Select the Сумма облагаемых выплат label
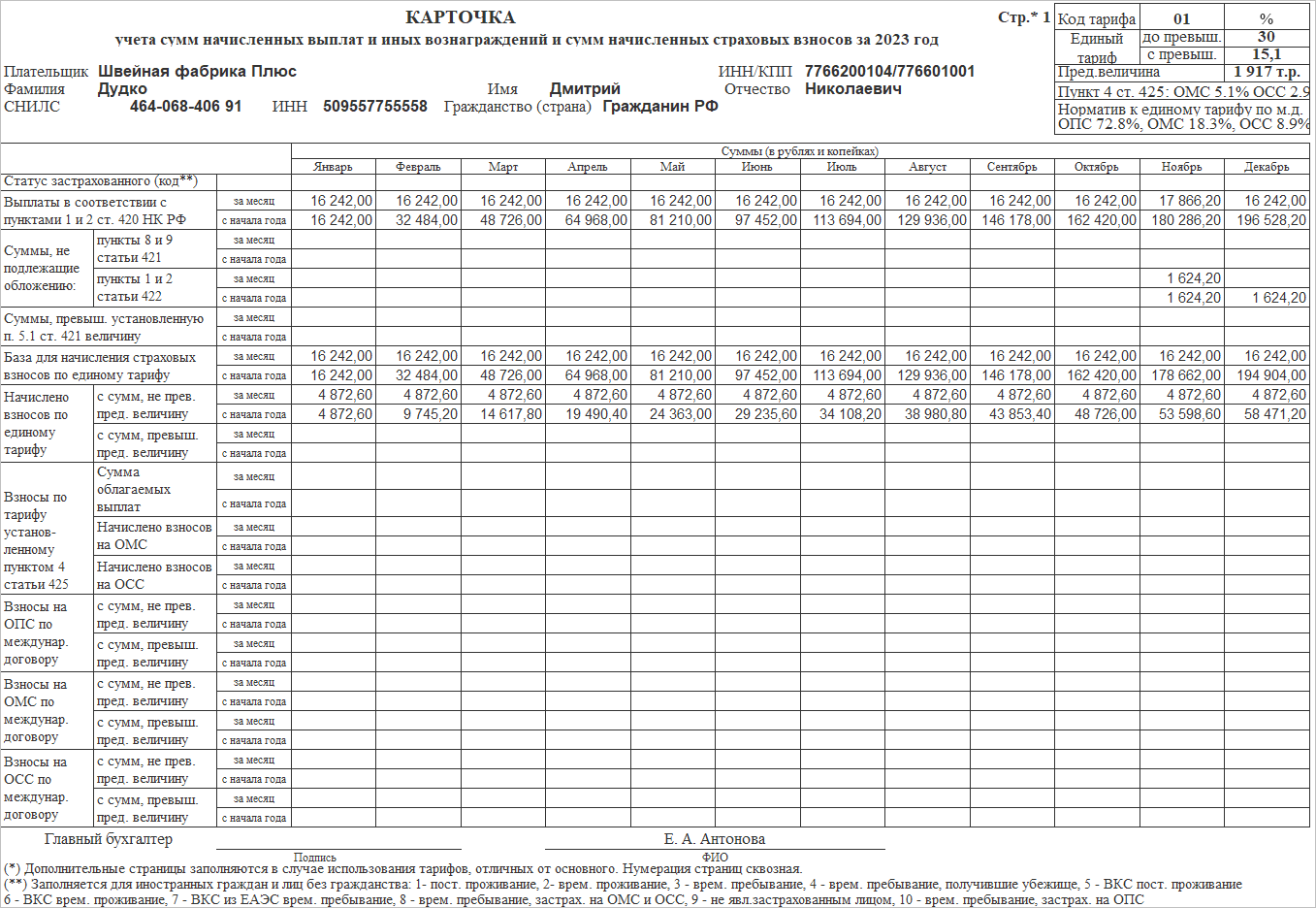Image resolution: width=1316 pixels, height=908 pixels. (135, 490)
